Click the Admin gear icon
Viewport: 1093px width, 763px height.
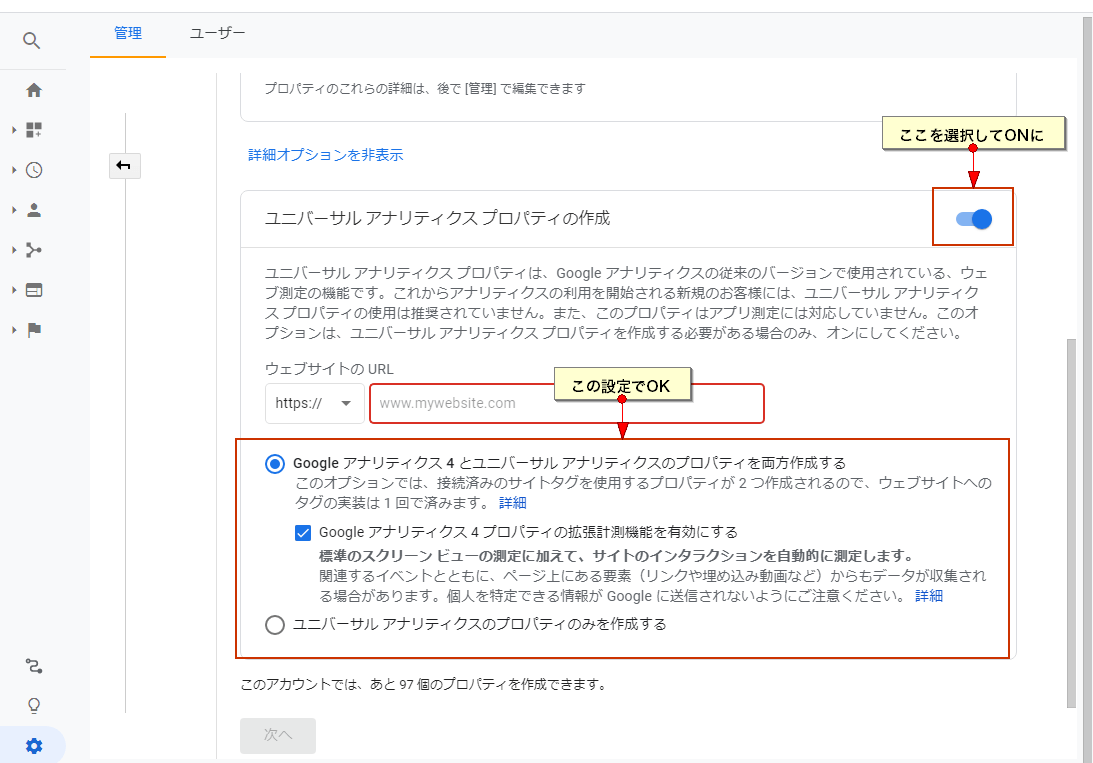coord(34,746)
